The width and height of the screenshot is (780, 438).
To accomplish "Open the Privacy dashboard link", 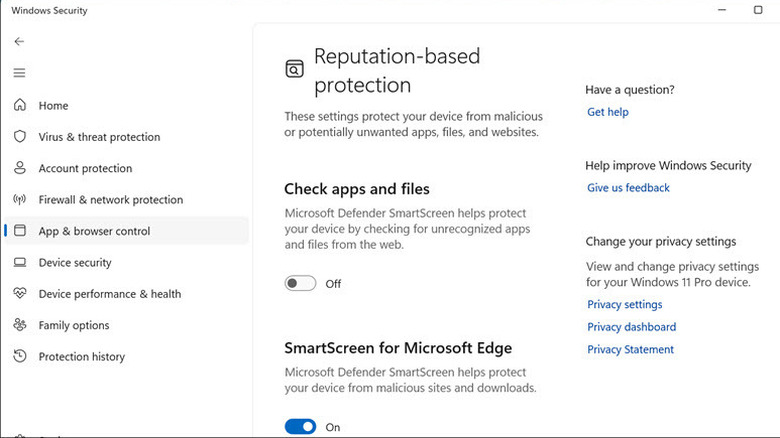I will pos(631,327).
